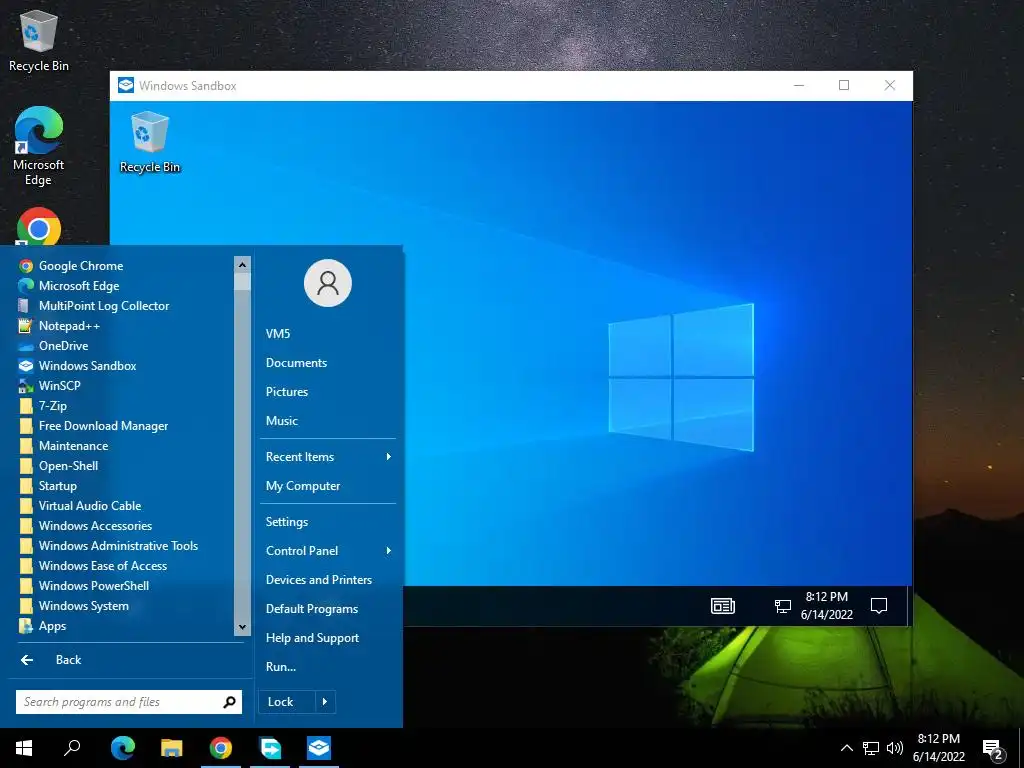Image resolution: width=1024 pixels, height=768 pixels.
Task: Open Google Chrome from the taskbar
Action: (221, 748)
